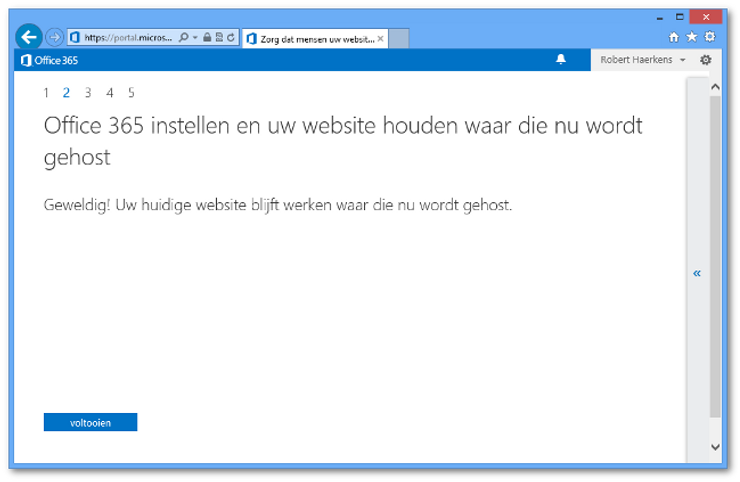
Task: Go to wizard step 2
Action: coord(66,93)
